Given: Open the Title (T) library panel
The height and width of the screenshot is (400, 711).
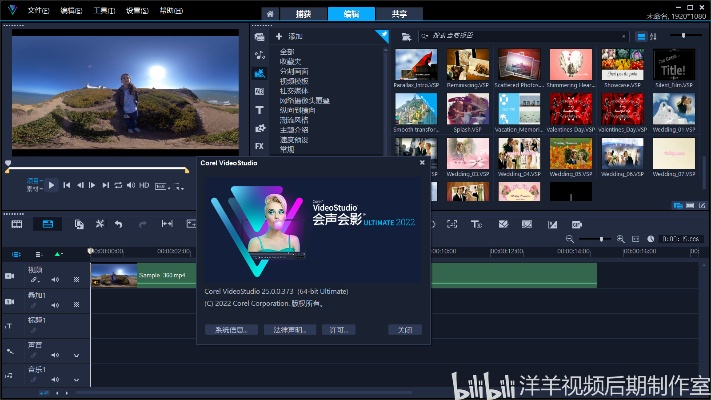Looking at the screenshot, I should coord(260,110).
